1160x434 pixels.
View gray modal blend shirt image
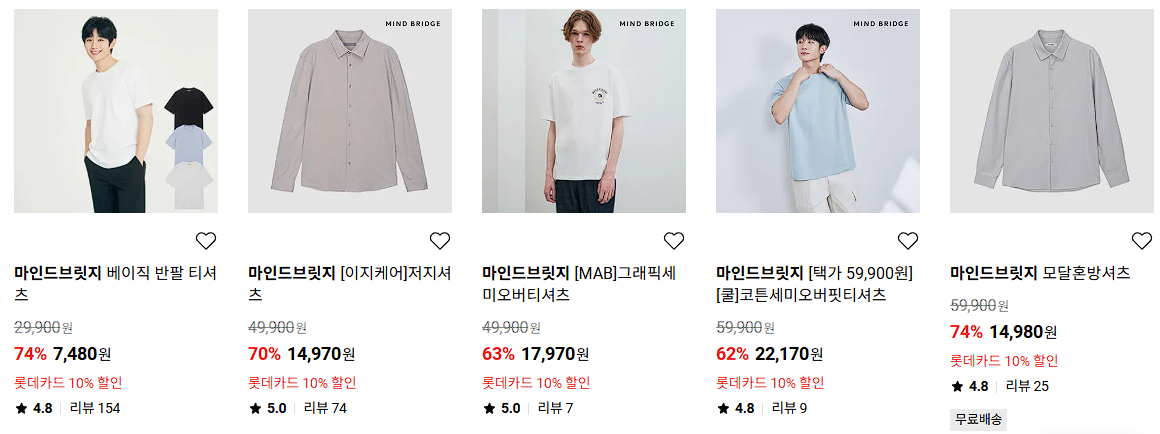point(1051,111)
